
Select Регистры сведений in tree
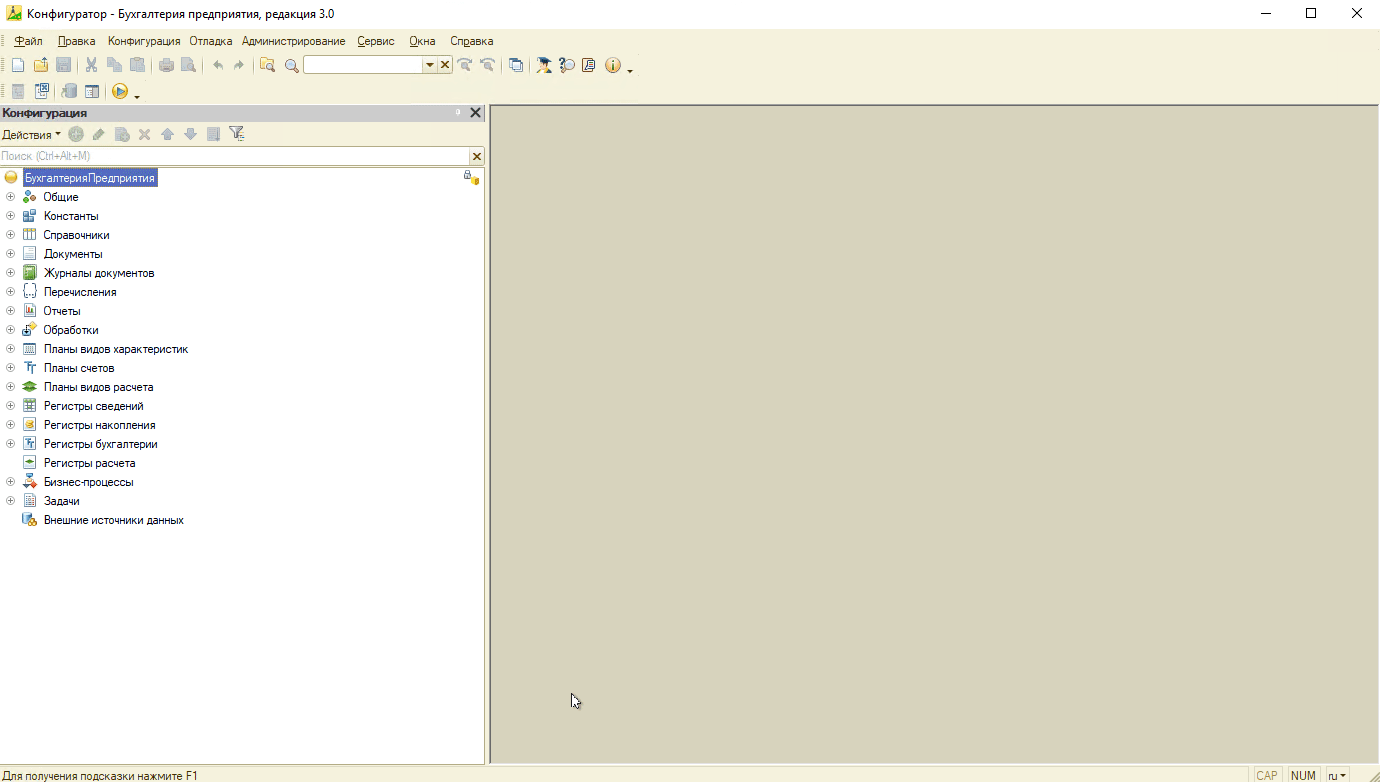94,406
